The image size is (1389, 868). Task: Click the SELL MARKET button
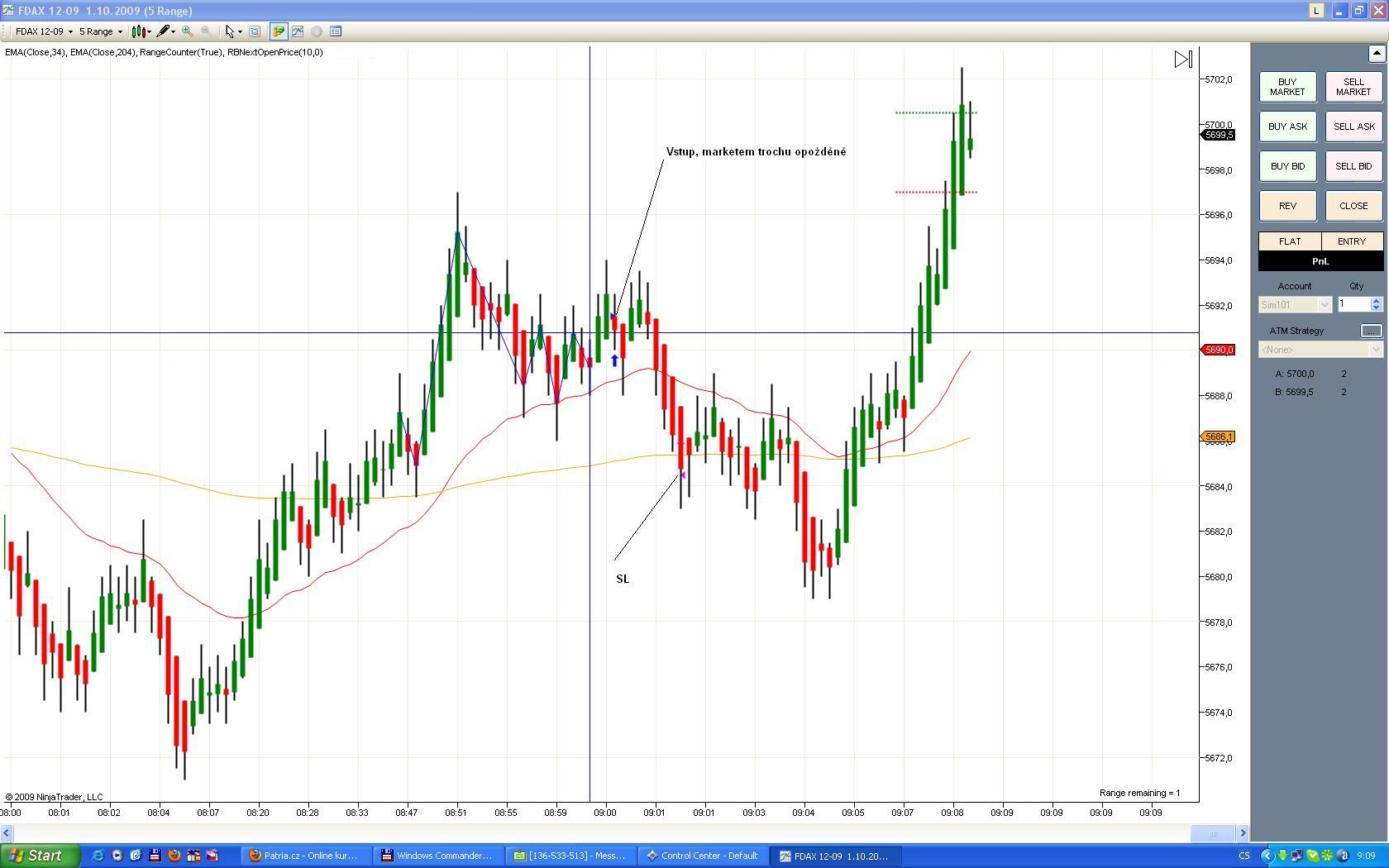pyautogui.click(x=1353, y=87)
